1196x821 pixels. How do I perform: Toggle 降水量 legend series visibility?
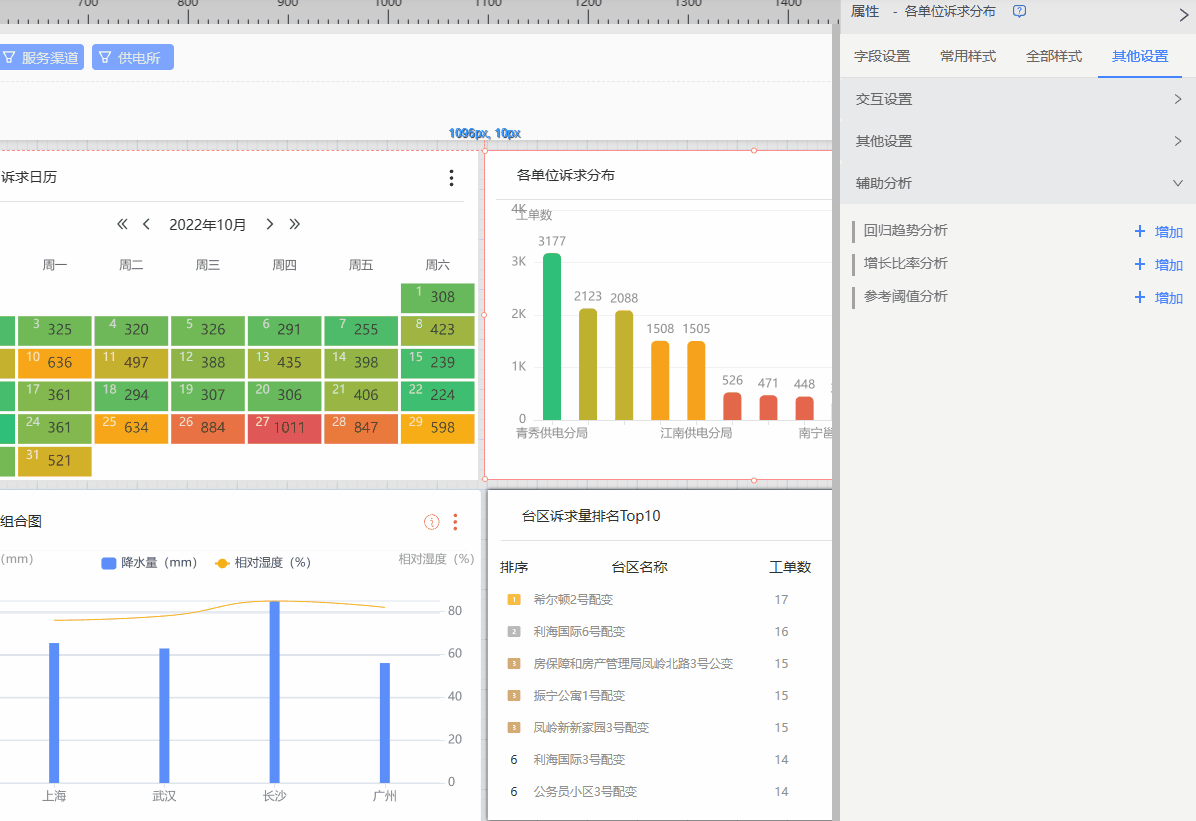click(149, 563)
